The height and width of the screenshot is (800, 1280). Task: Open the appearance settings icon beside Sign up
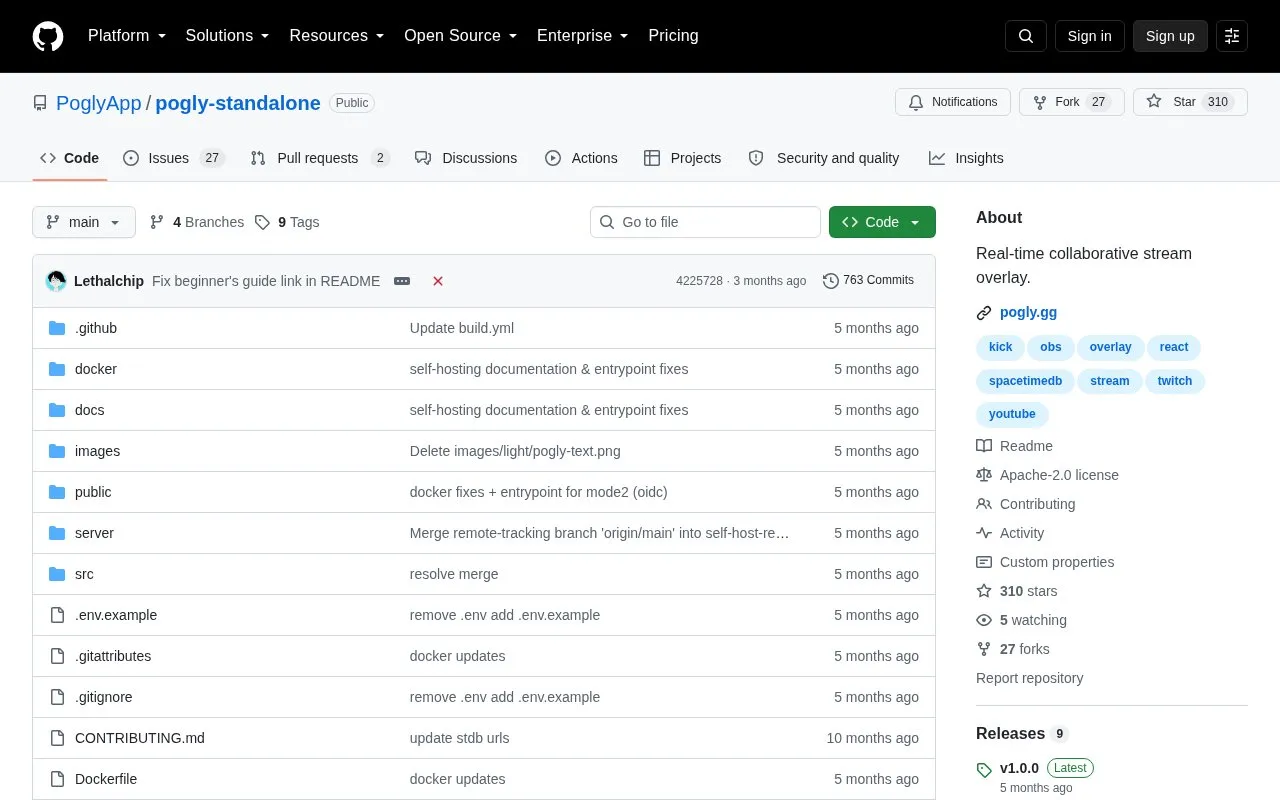point(1232,36)
